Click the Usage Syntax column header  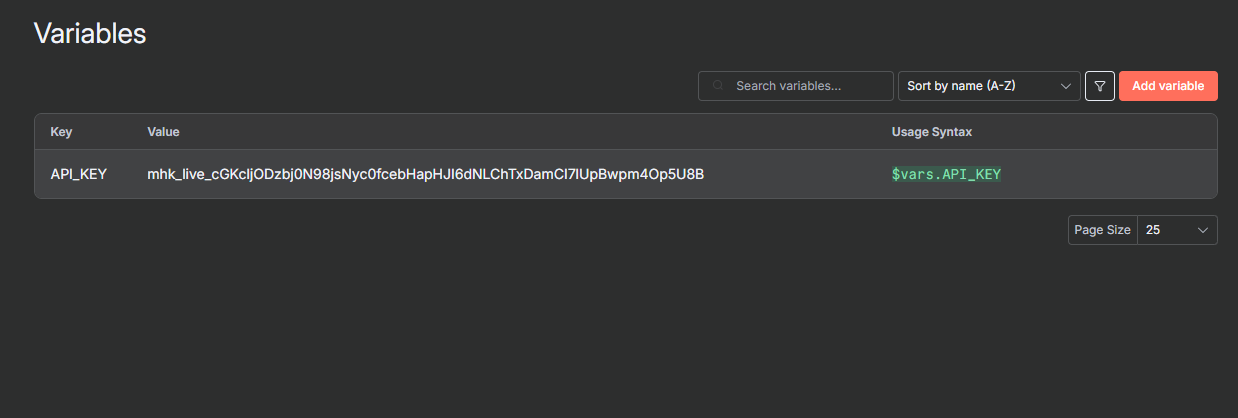coord(932,132)
